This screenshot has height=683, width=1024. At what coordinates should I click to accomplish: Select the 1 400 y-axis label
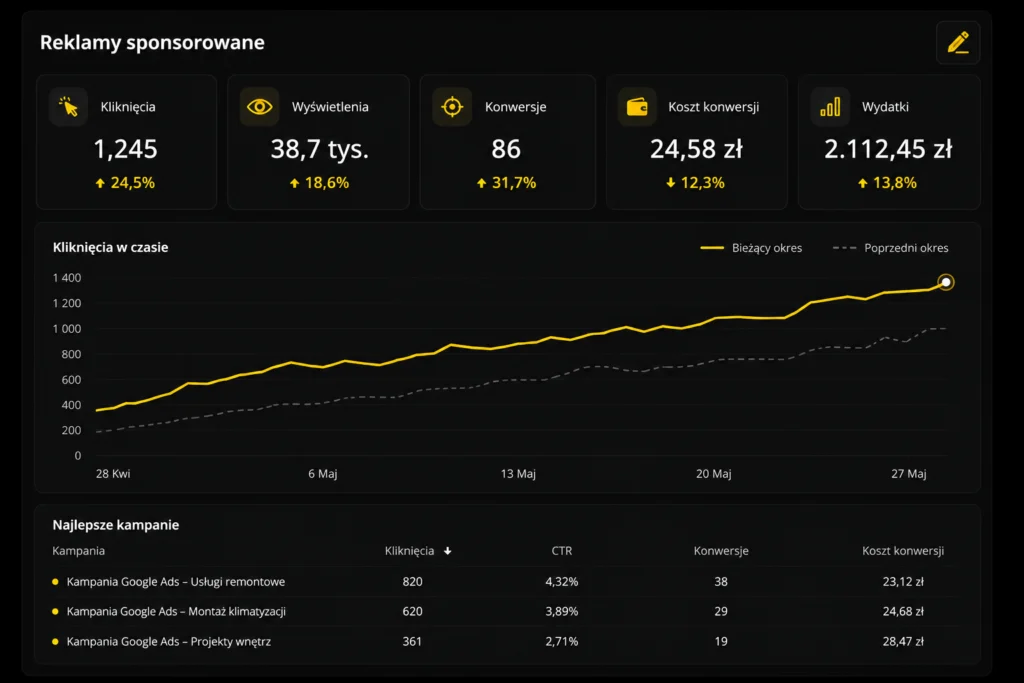pos(67,278)
